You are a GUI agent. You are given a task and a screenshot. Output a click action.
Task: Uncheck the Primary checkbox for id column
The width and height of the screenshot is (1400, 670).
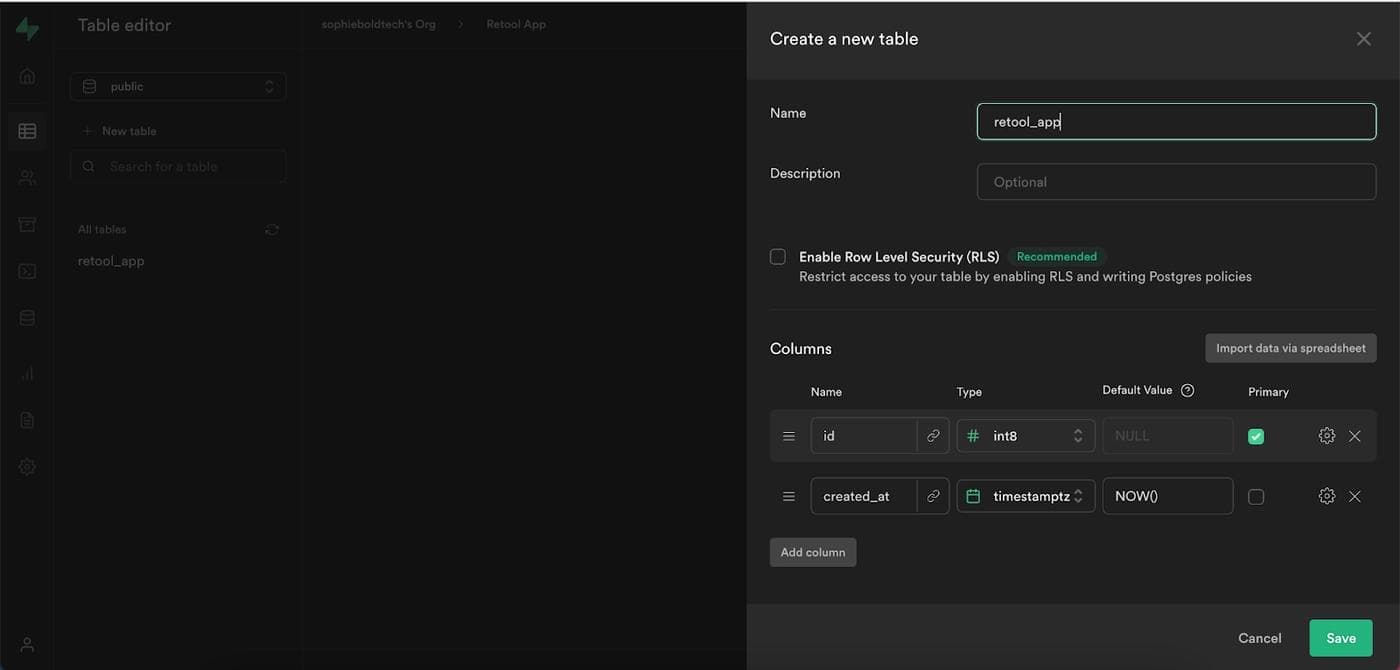pyautogui.click(x=1256, y=436)
